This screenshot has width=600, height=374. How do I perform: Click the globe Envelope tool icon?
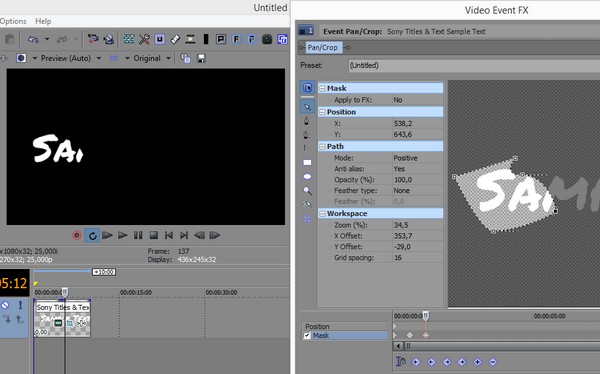109,39
